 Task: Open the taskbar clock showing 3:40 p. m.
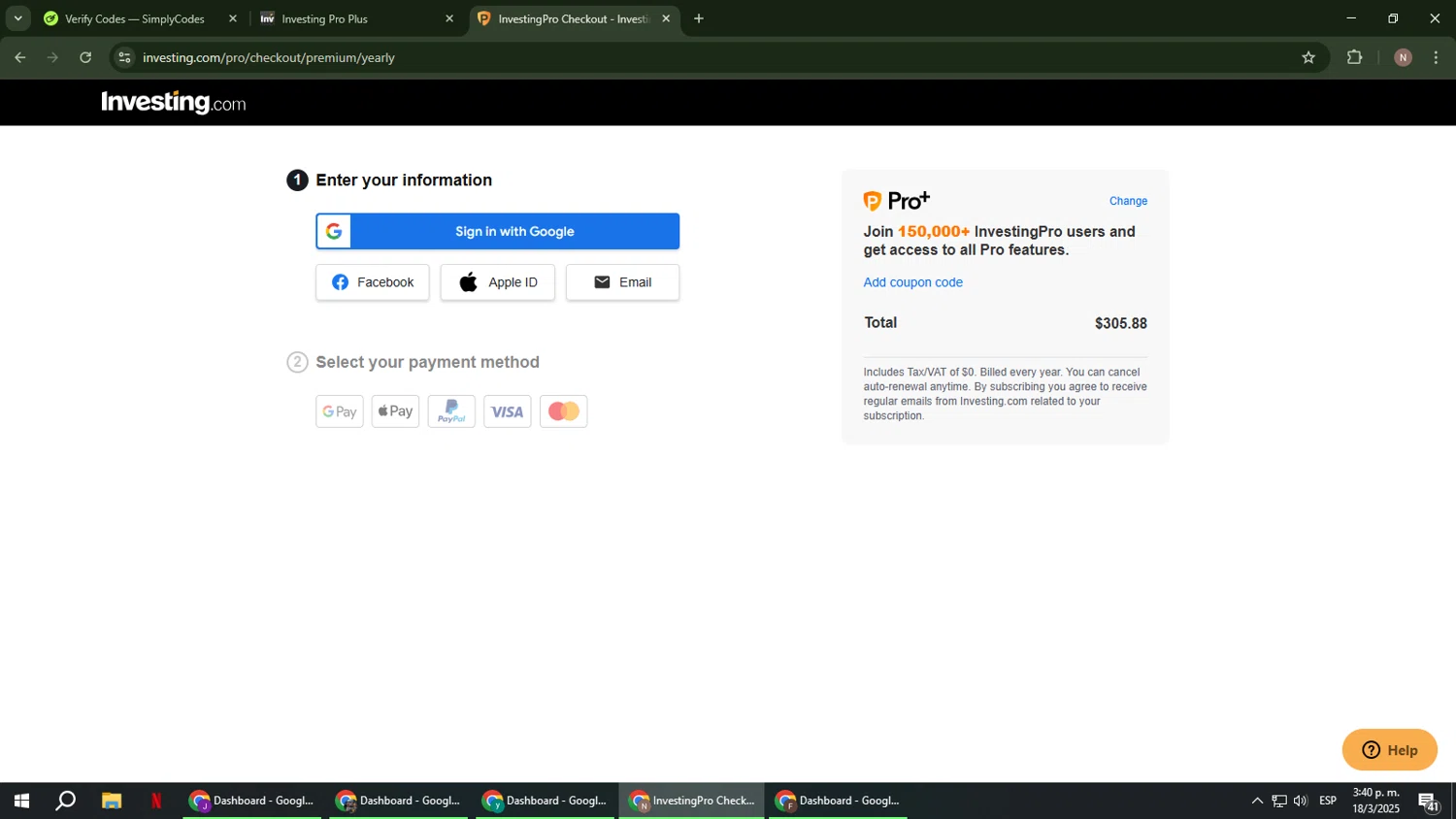tap(1376, 801)
